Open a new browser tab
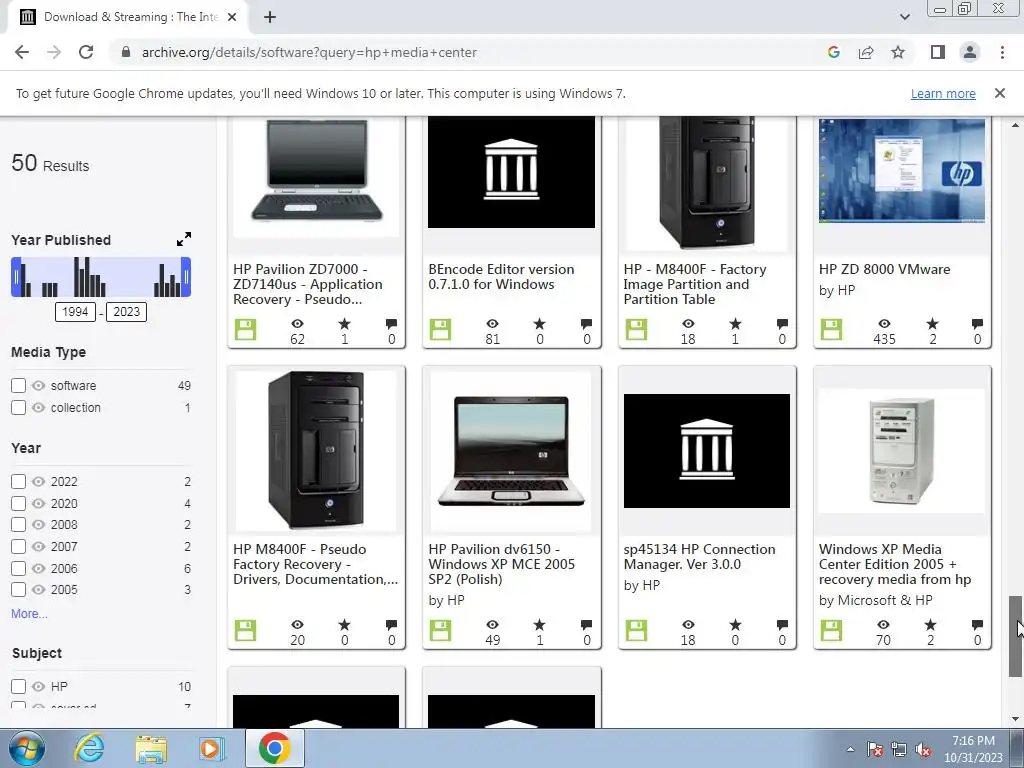 point(270,18)
